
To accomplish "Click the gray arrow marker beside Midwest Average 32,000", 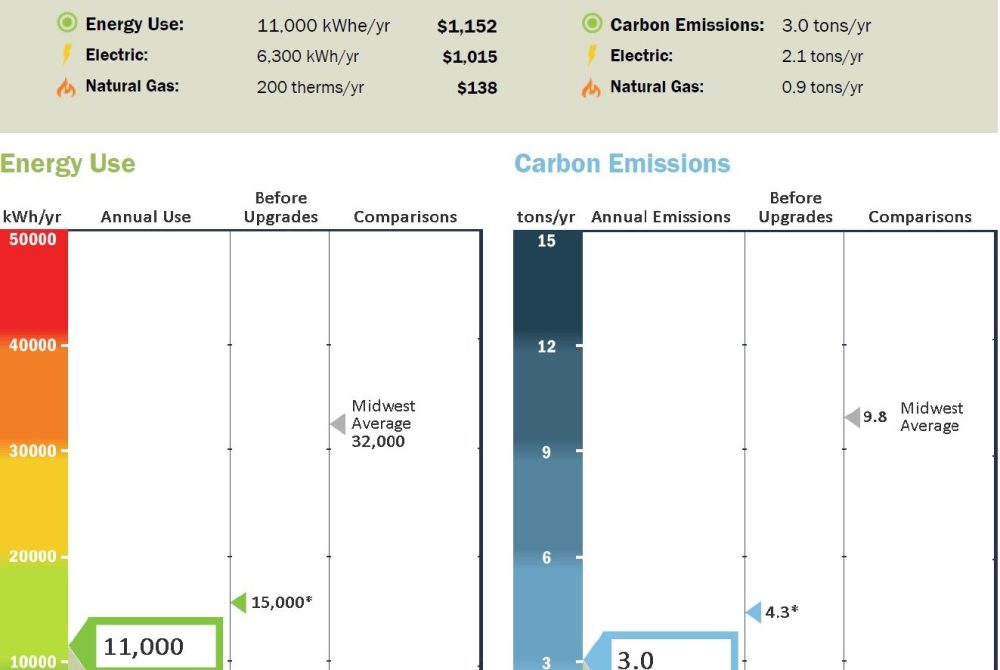I will 338,424.
